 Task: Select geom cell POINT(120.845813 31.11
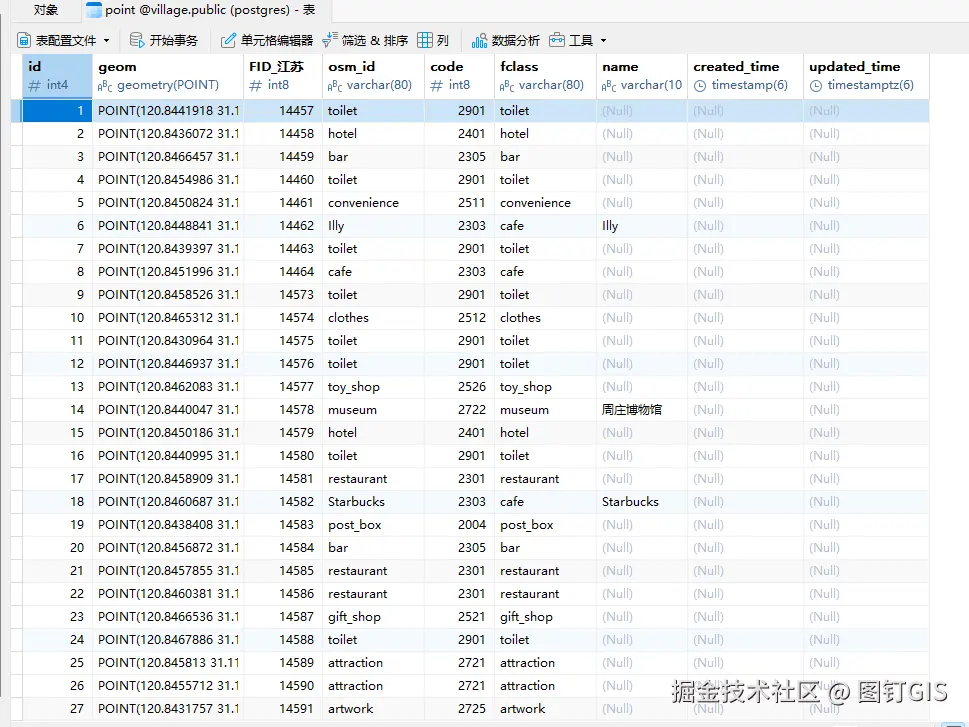point(167,663)
